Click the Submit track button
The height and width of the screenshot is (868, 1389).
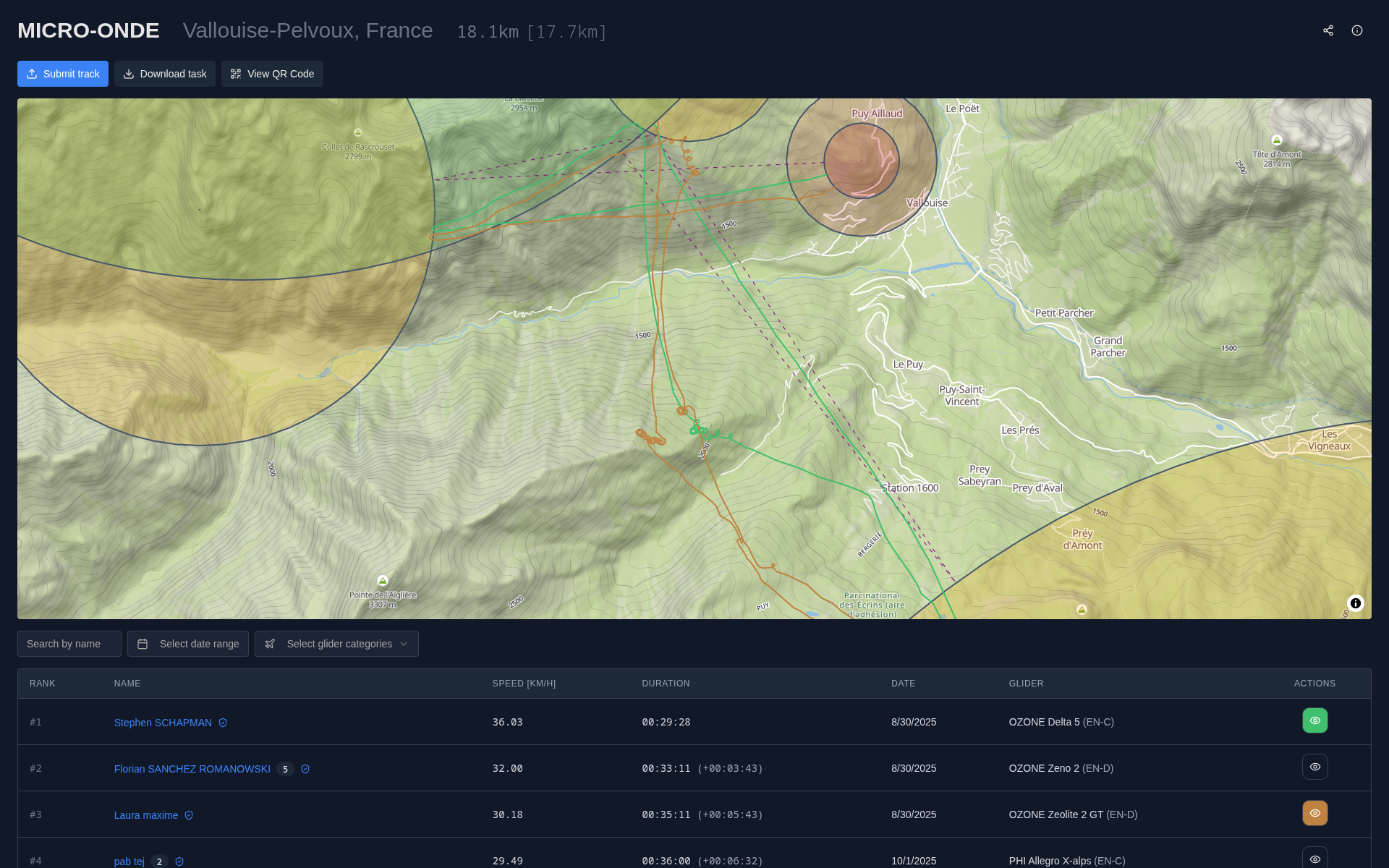[x=63, y=74]
